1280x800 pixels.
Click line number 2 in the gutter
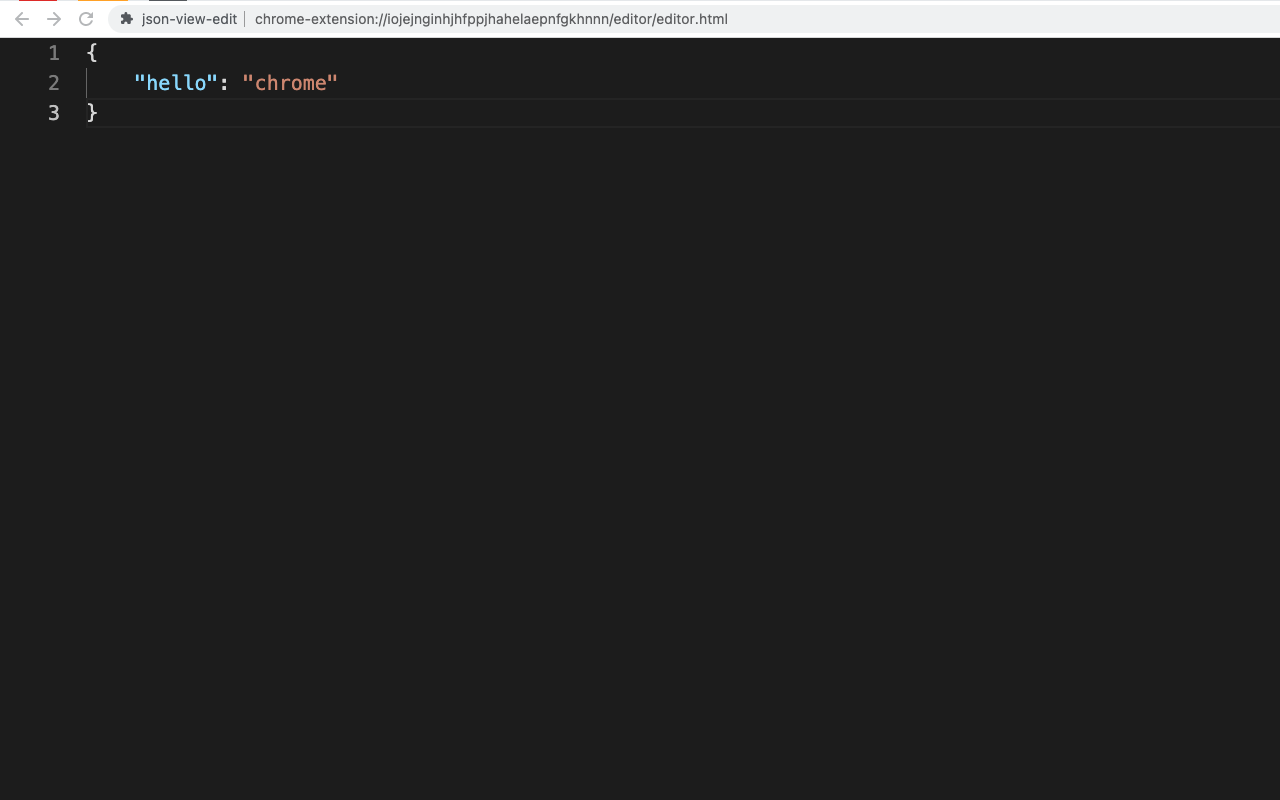pyautogui.click(x=54, y=83)
